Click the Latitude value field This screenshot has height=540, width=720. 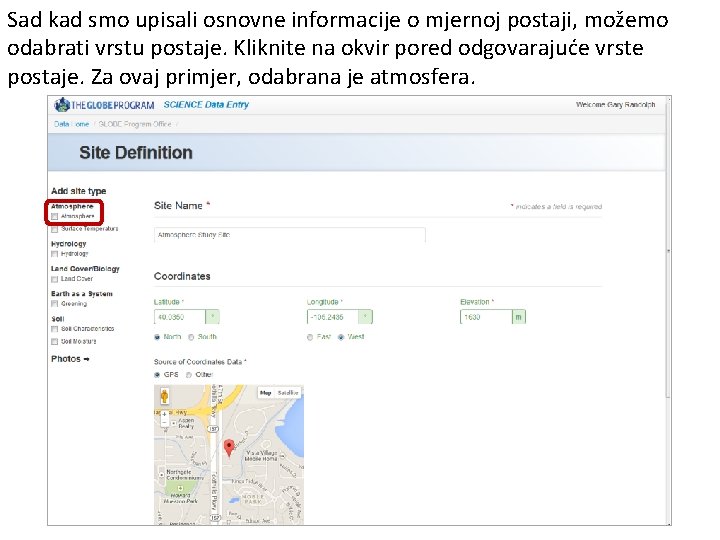coord(180,317)
